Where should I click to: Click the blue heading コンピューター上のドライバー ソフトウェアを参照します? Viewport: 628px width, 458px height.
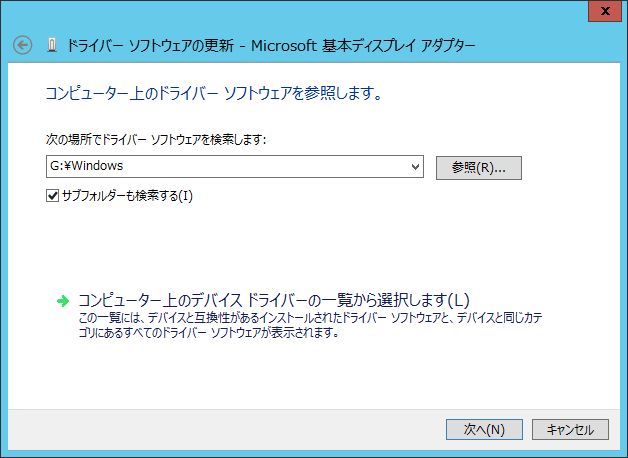click(x=214, y=93)
